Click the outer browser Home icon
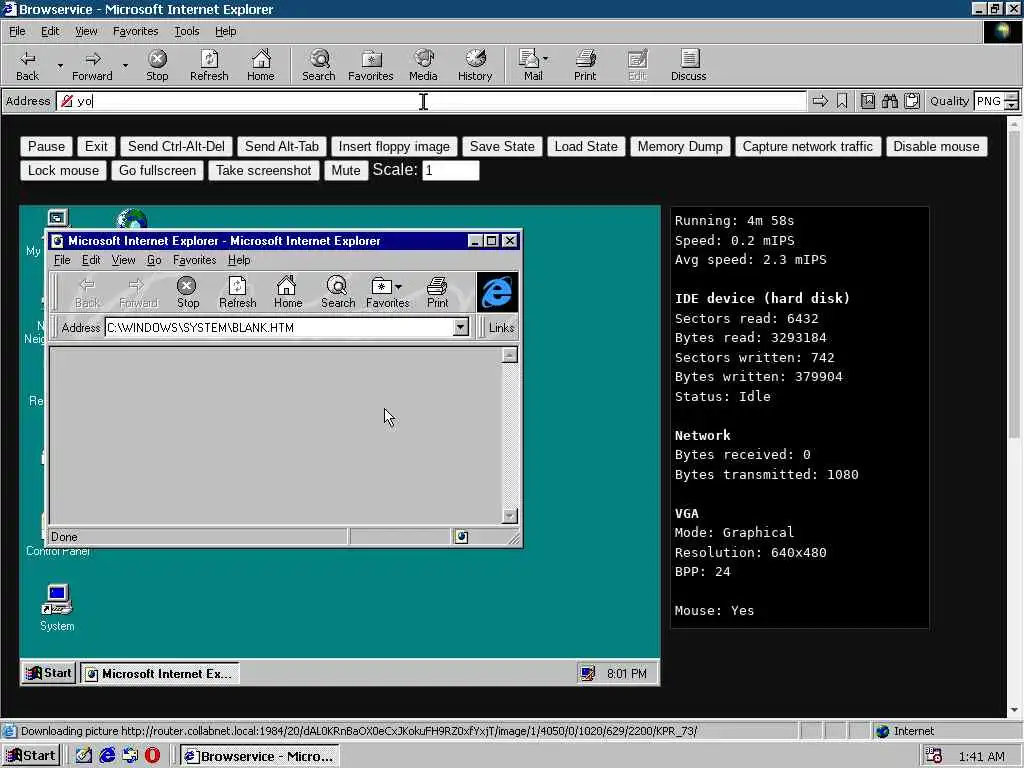 pyautogui.click(x=261, y=65)
